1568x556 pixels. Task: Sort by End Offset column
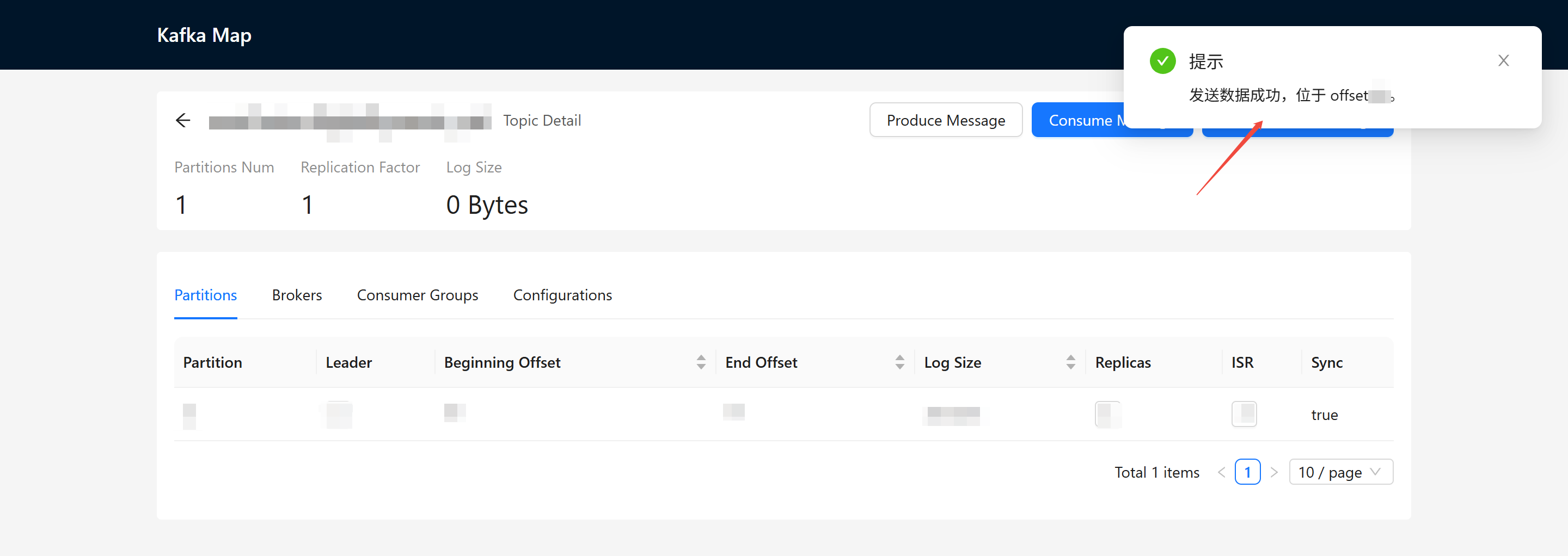tap(899, 362)
